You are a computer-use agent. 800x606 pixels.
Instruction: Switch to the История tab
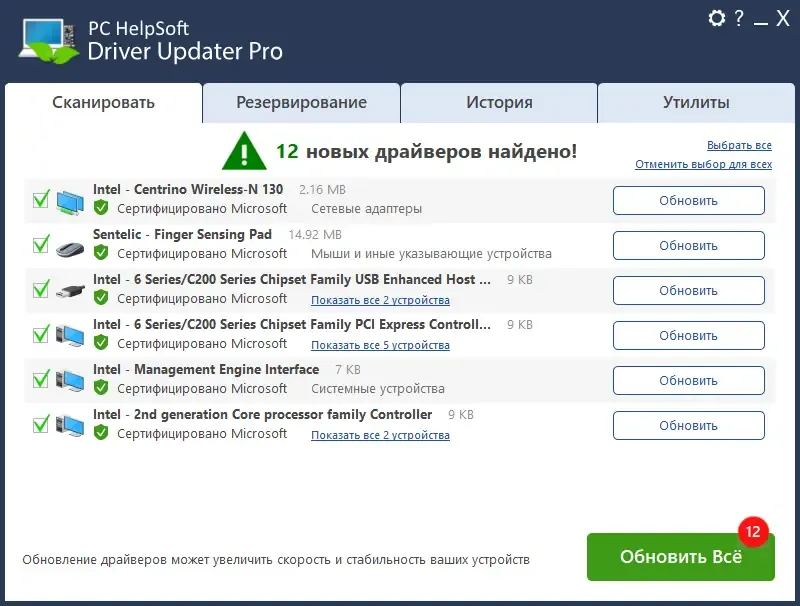pos(498,102)
